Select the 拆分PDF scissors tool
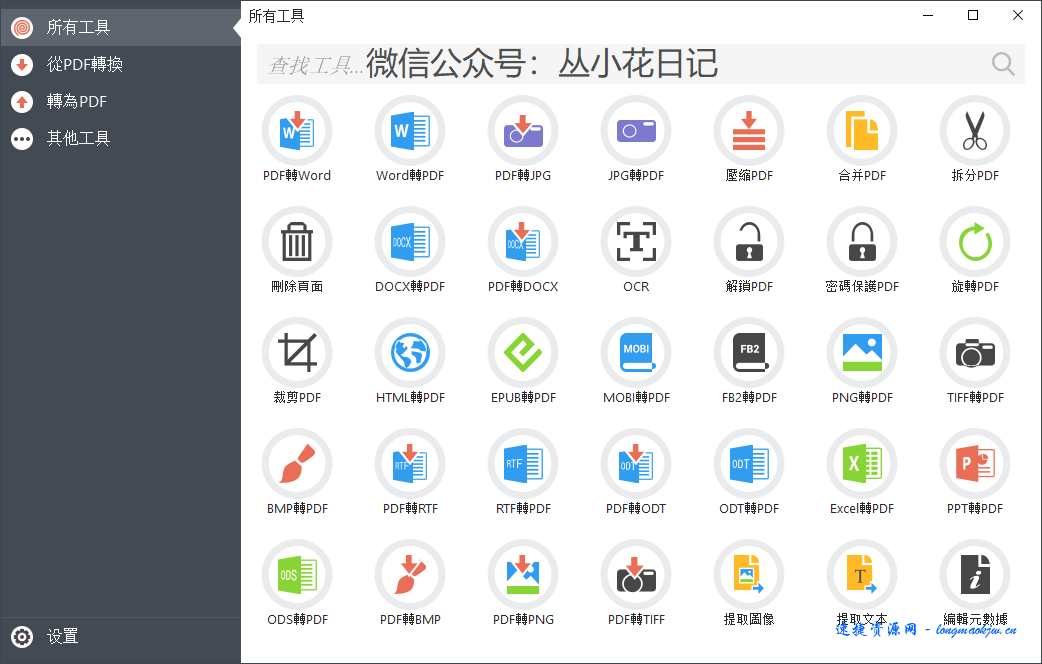Screen dimensions: 1042x664 (x=975, y=131)
